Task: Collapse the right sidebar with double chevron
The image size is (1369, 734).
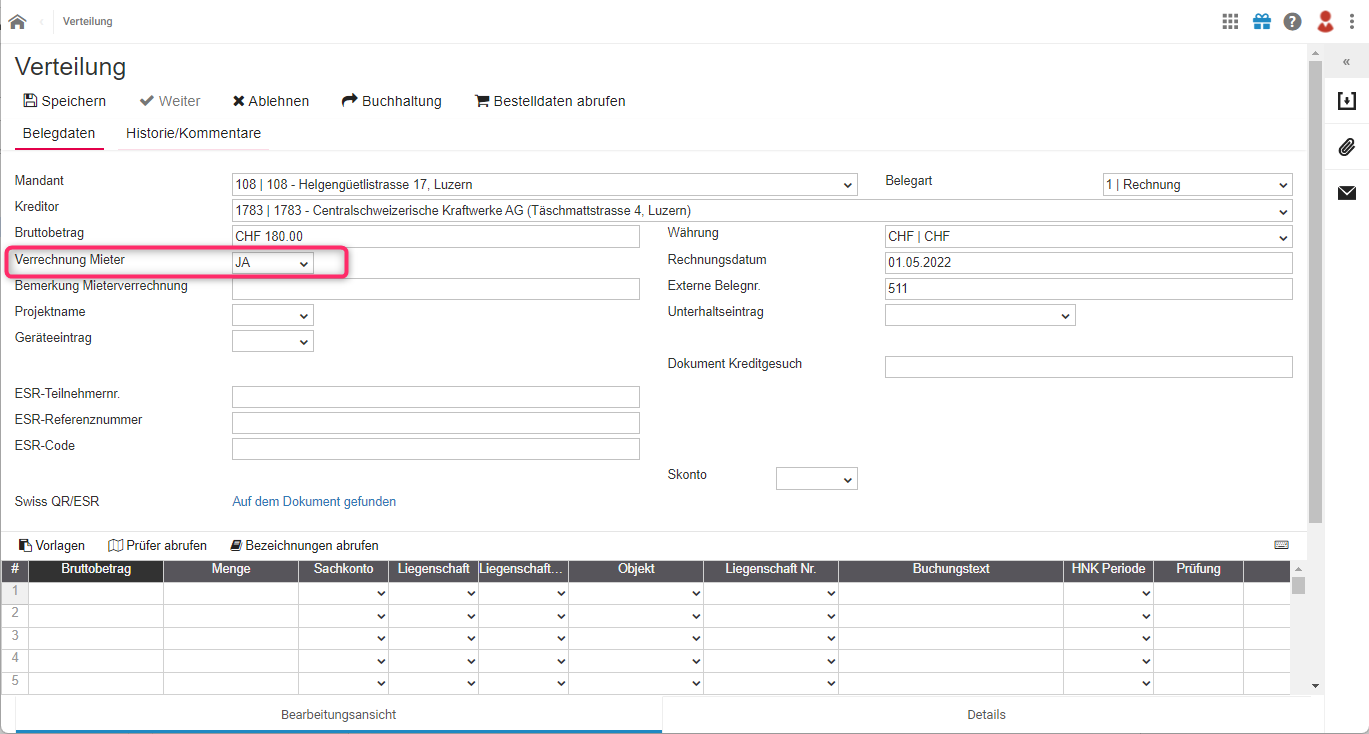Action: pyautogui.click(x=1346, y=61)
